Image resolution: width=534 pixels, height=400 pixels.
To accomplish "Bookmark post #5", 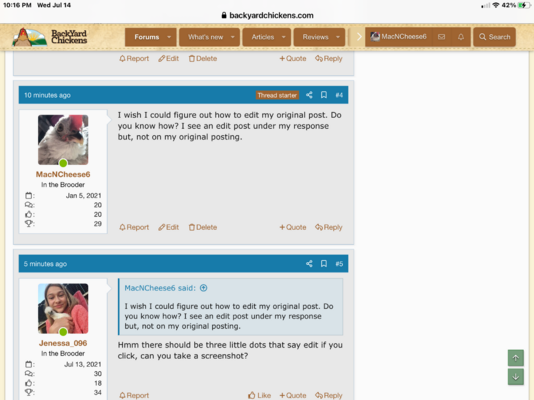I will [x=324, y=263].
